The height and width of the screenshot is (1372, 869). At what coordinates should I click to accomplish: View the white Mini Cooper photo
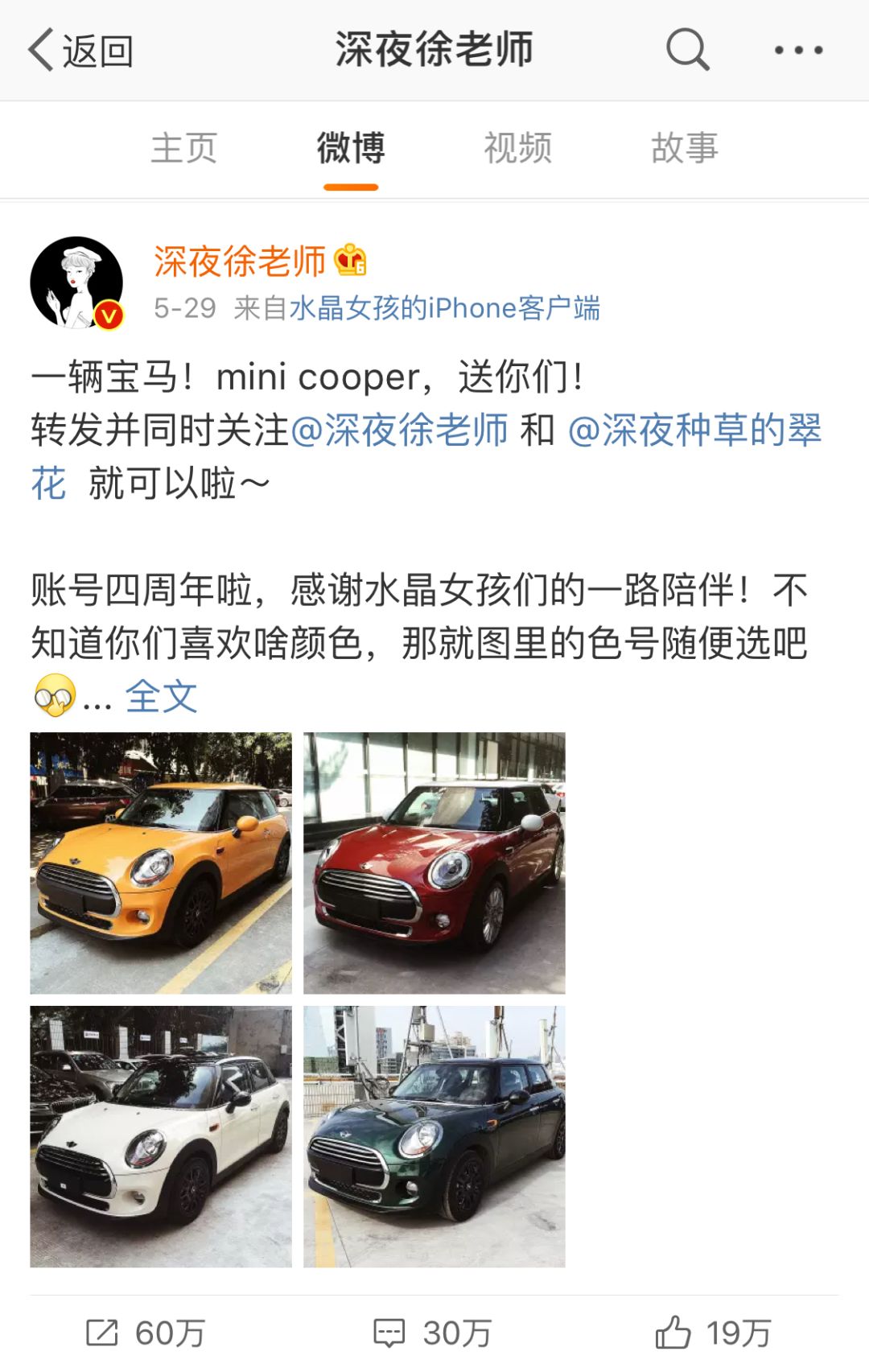tap(161, 1136)
